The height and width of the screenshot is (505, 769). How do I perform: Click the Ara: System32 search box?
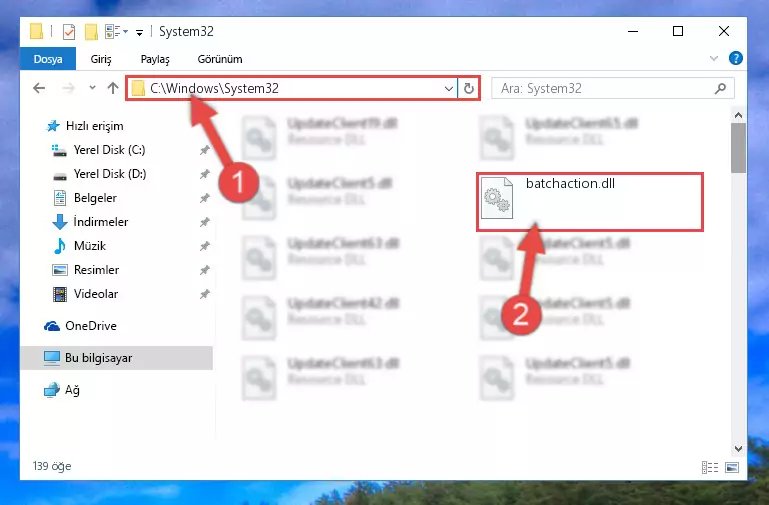pos(613,88)
